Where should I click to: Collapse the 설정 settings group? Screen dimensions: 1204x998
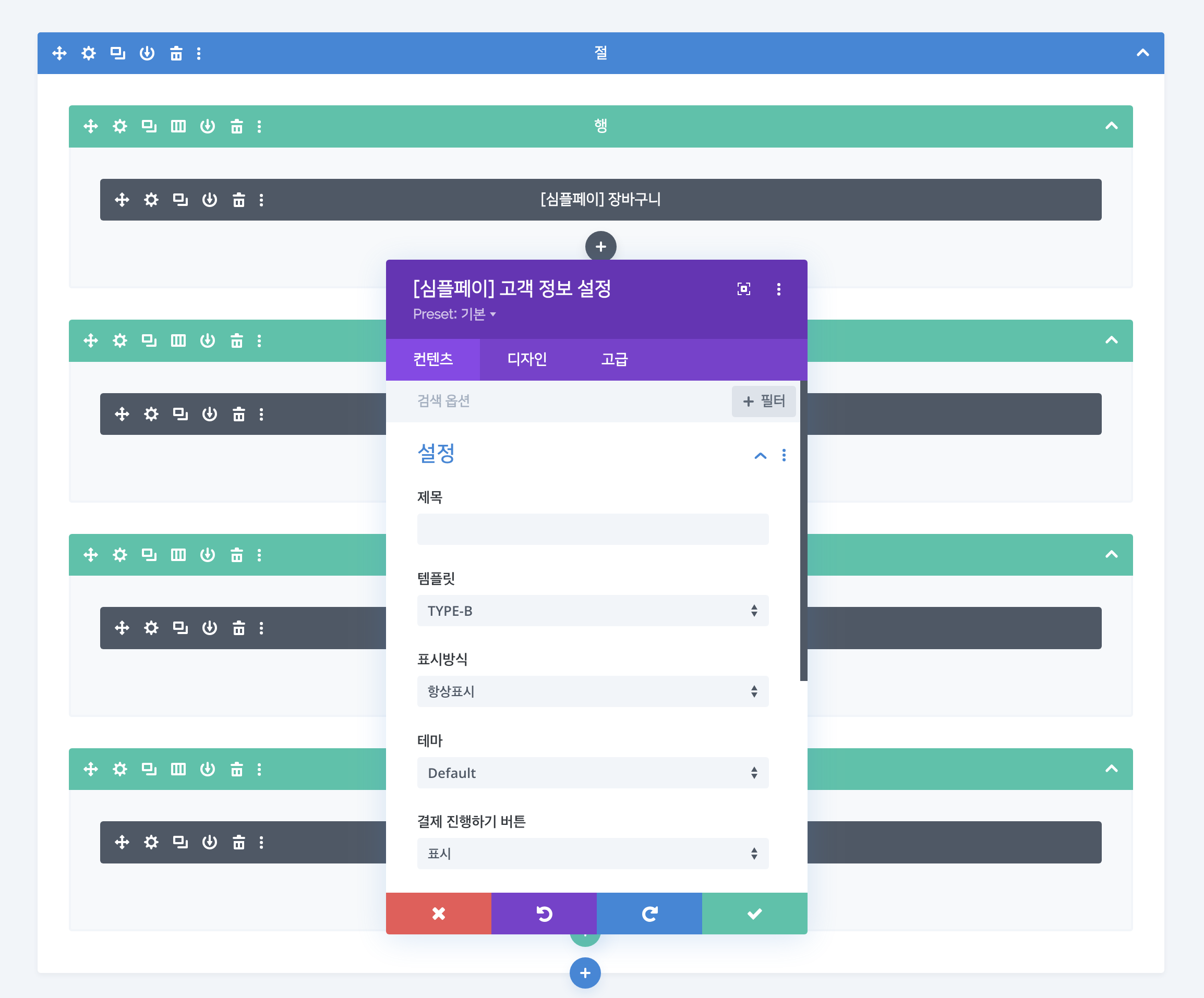point(760,456)
